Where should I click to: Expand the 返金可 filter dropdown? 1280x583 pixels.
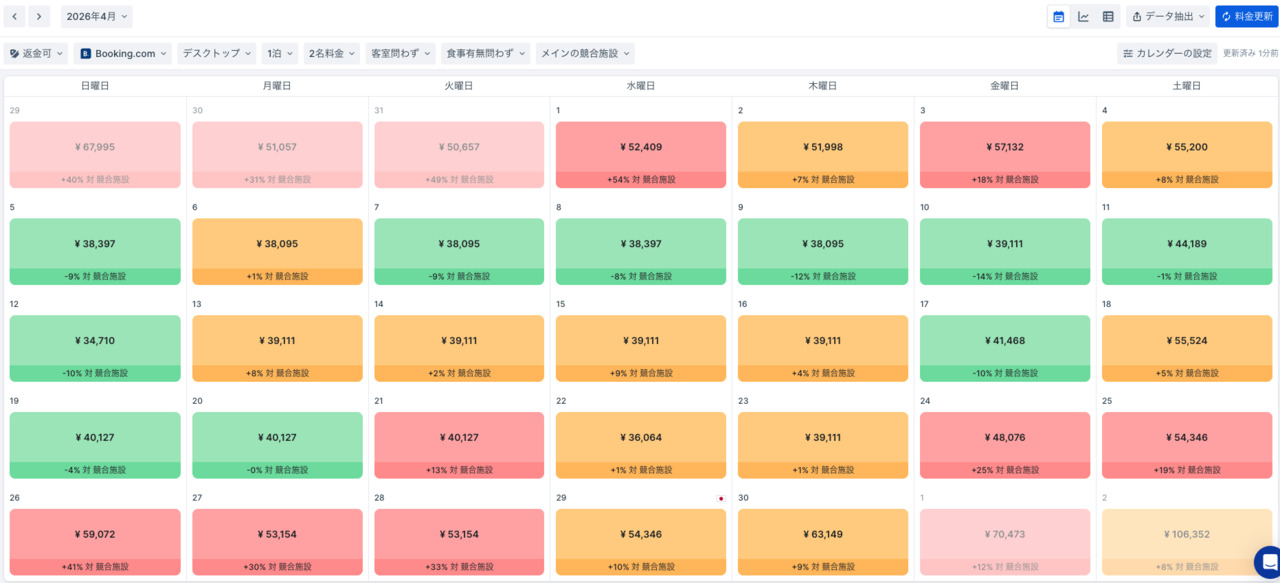tap(37, 54)
